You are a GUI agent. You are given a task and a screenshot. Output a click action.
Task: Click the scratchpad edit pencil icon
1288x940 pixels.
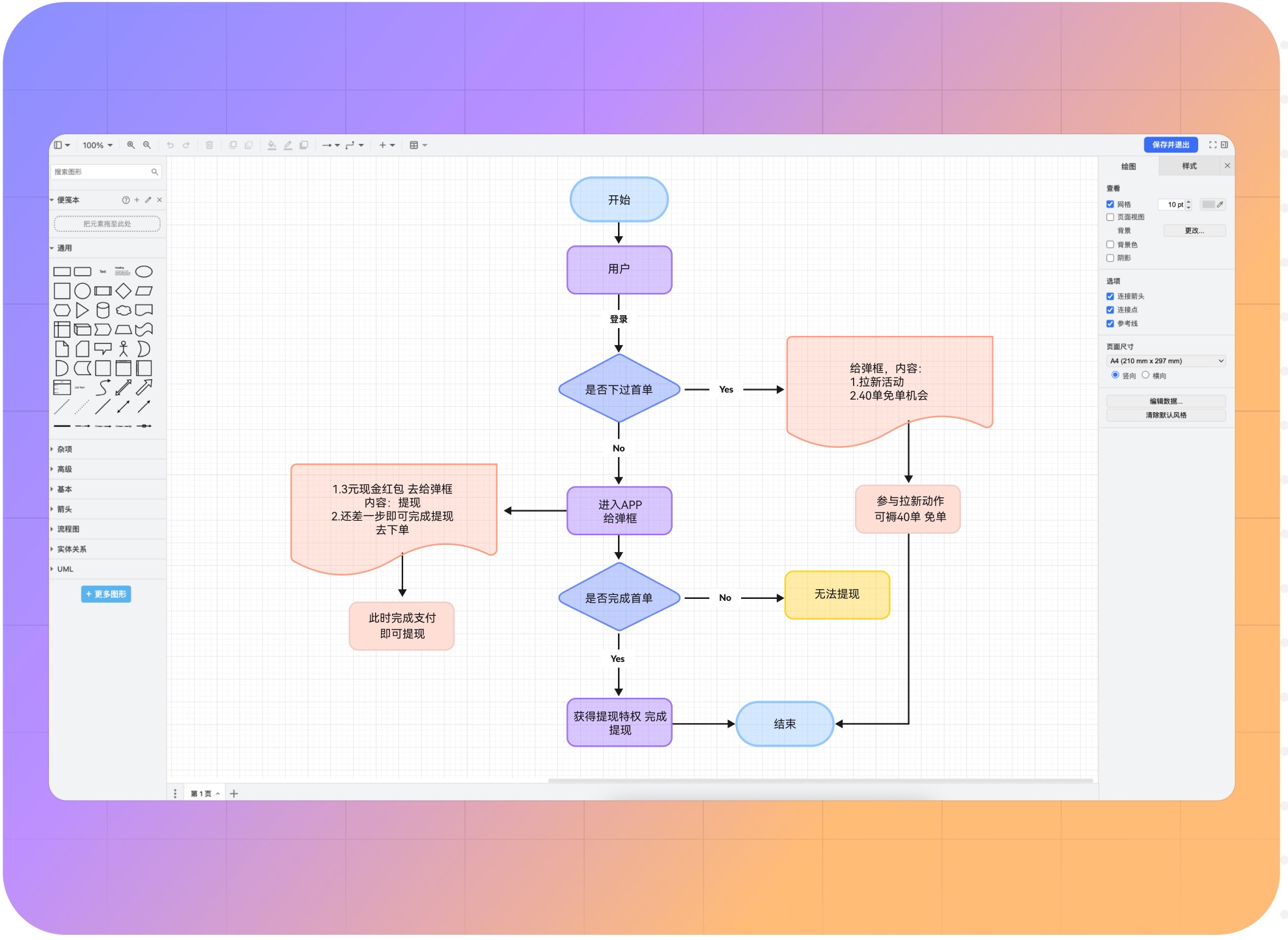pyautogui.click(x=148, y=200)
